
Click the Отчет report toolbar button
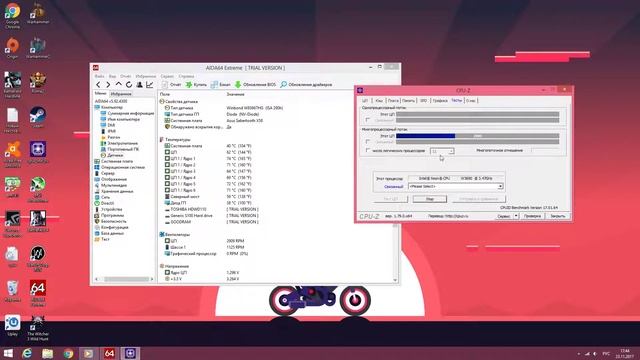click(x=171, y=84)
